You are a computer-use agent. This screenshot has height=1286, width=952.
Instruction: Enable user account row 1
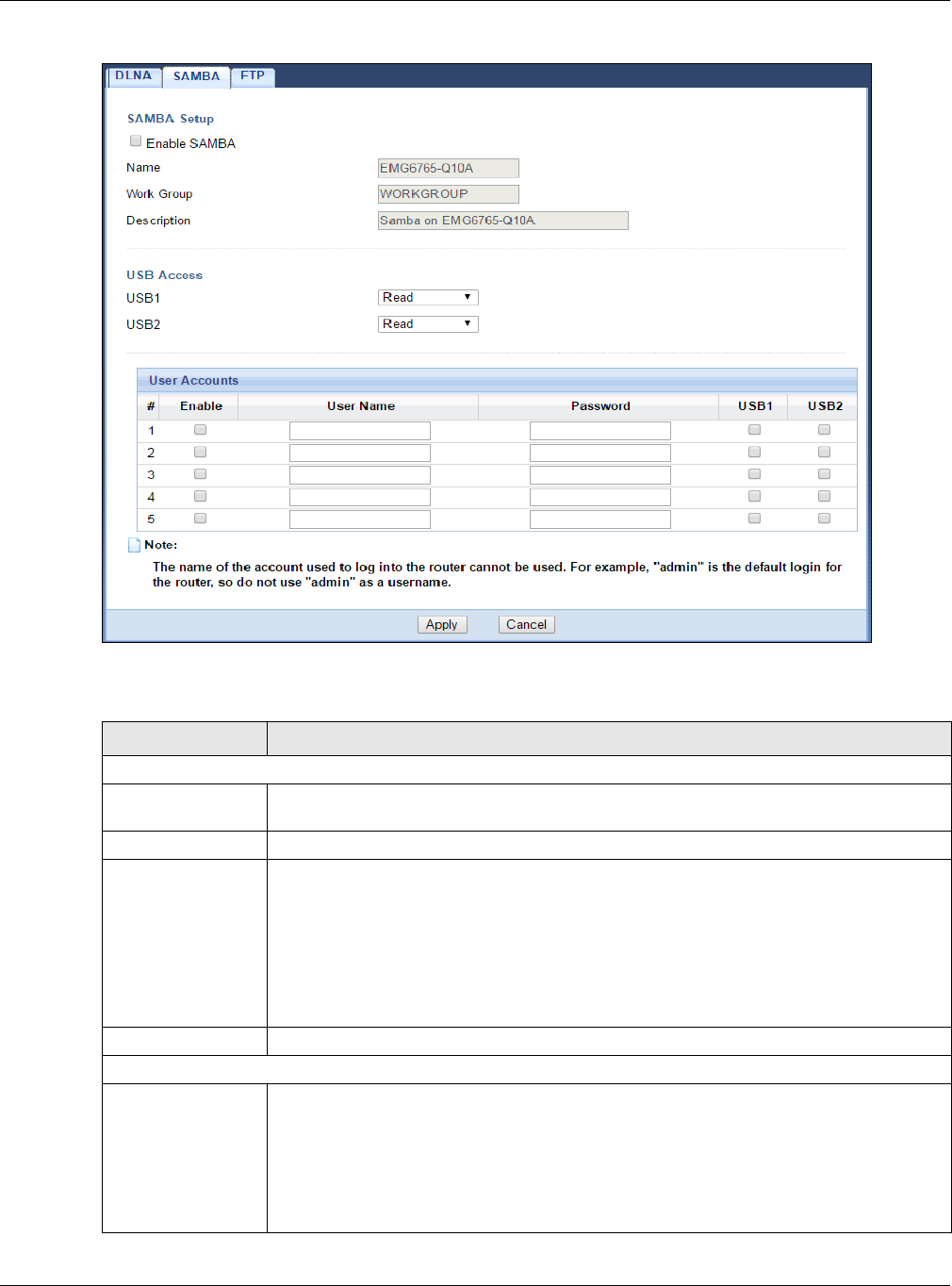[x=200, y=430]
